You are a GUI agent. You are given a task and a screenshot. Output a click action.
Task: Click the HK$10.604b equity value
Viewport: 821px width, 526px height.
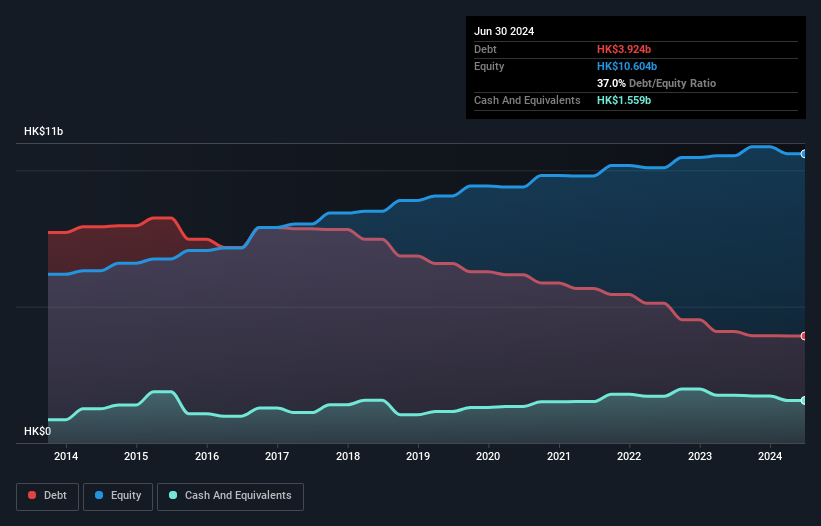(x=627, y=66)
